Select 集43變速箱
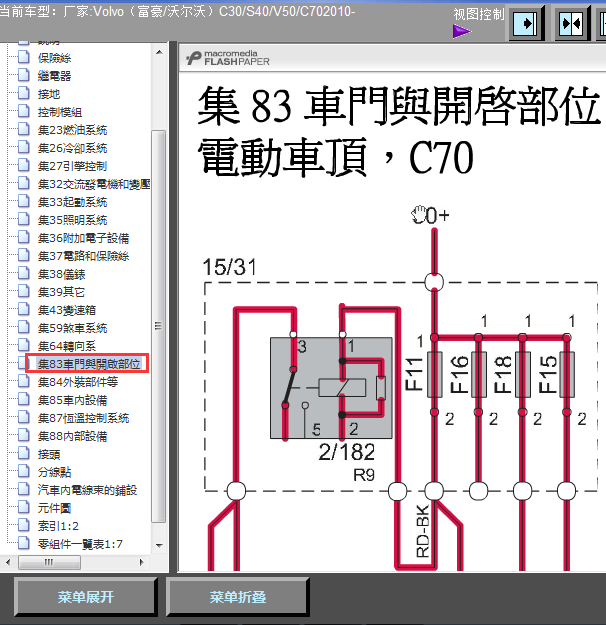606x625 pixels. tap(67, 310)
